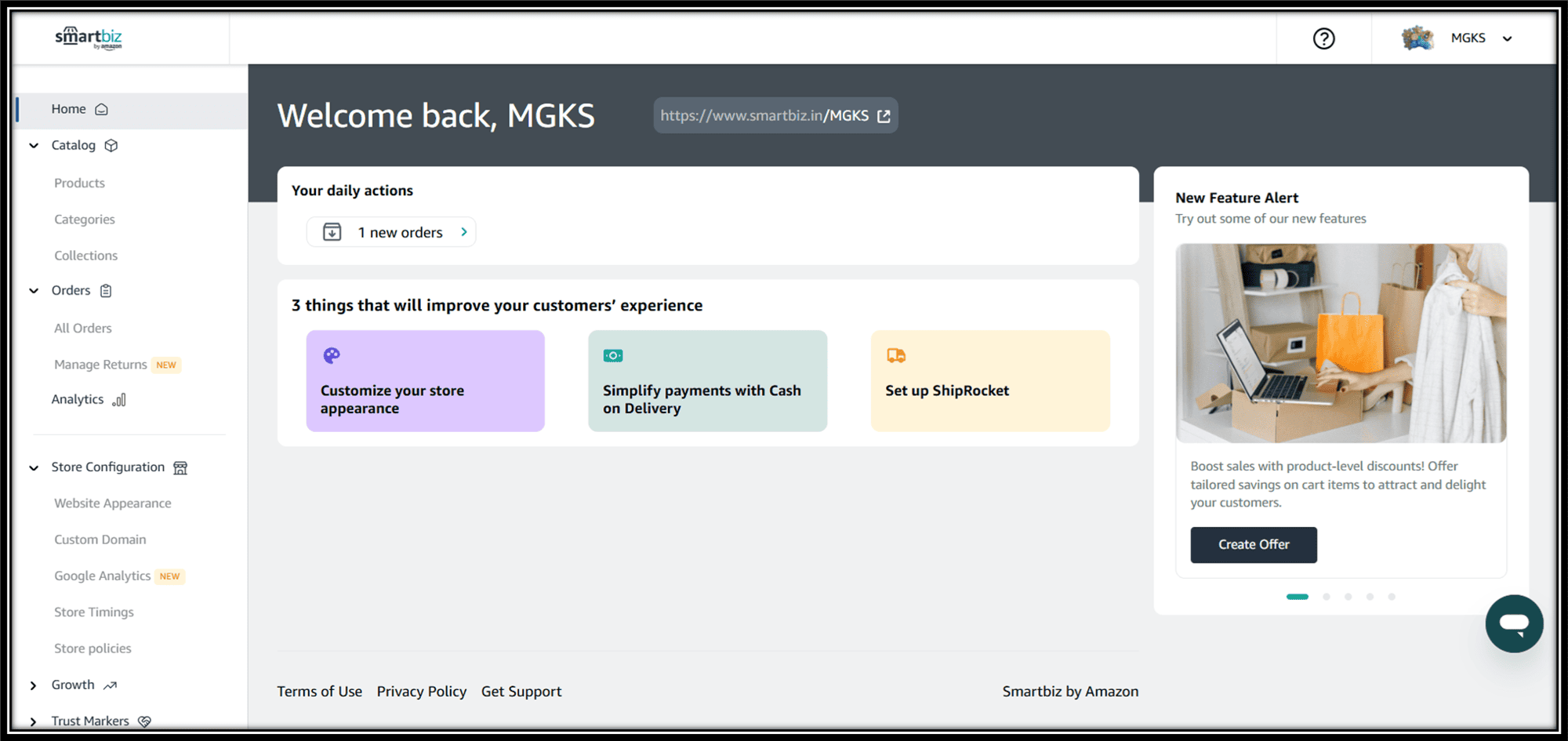Click the Orders label in sidebar

coord(71,291)
